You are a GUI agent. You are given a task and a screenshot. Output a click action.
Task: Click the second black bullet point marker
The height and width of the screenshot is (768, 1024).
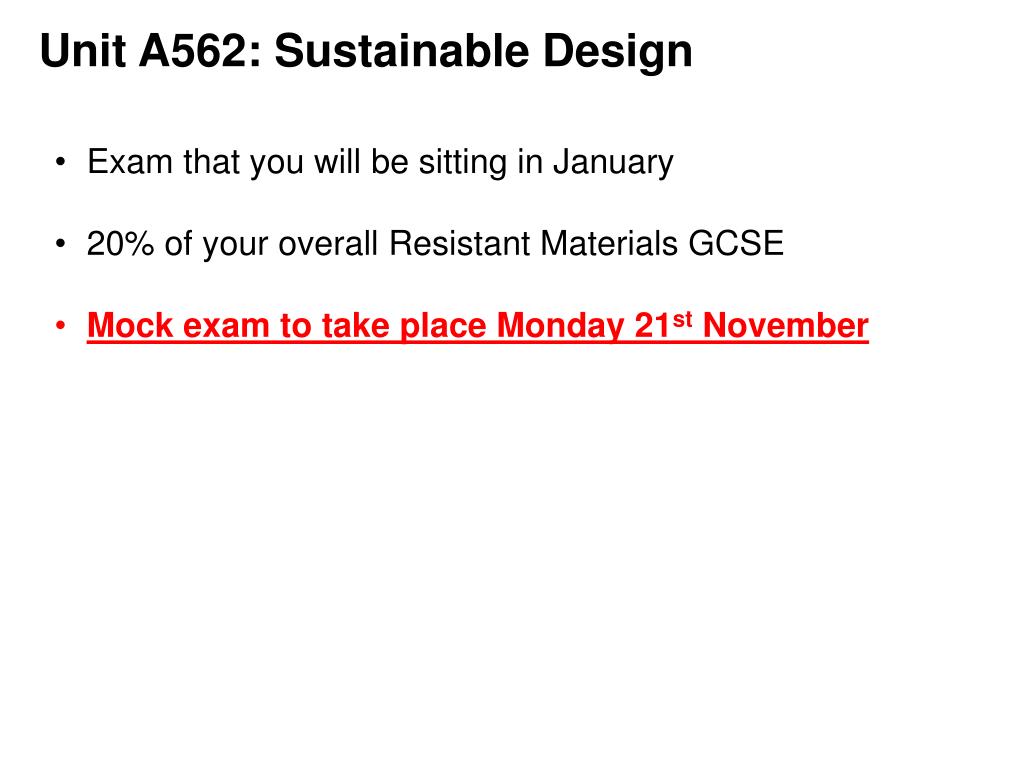pos(61,243)
